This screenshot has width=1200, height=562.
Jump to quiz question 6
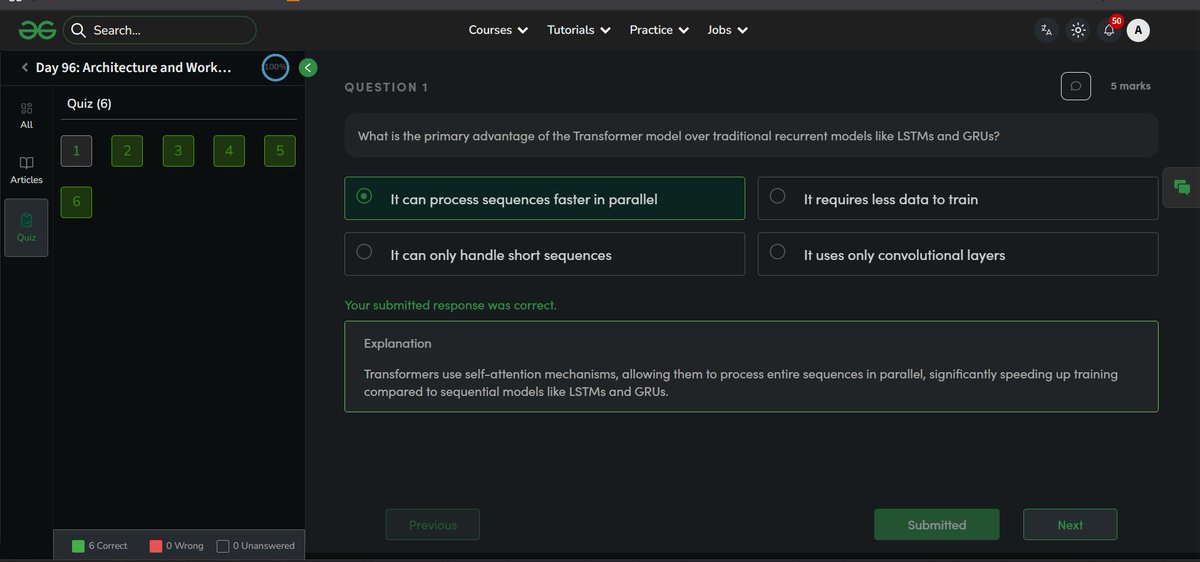pos(76,201)
